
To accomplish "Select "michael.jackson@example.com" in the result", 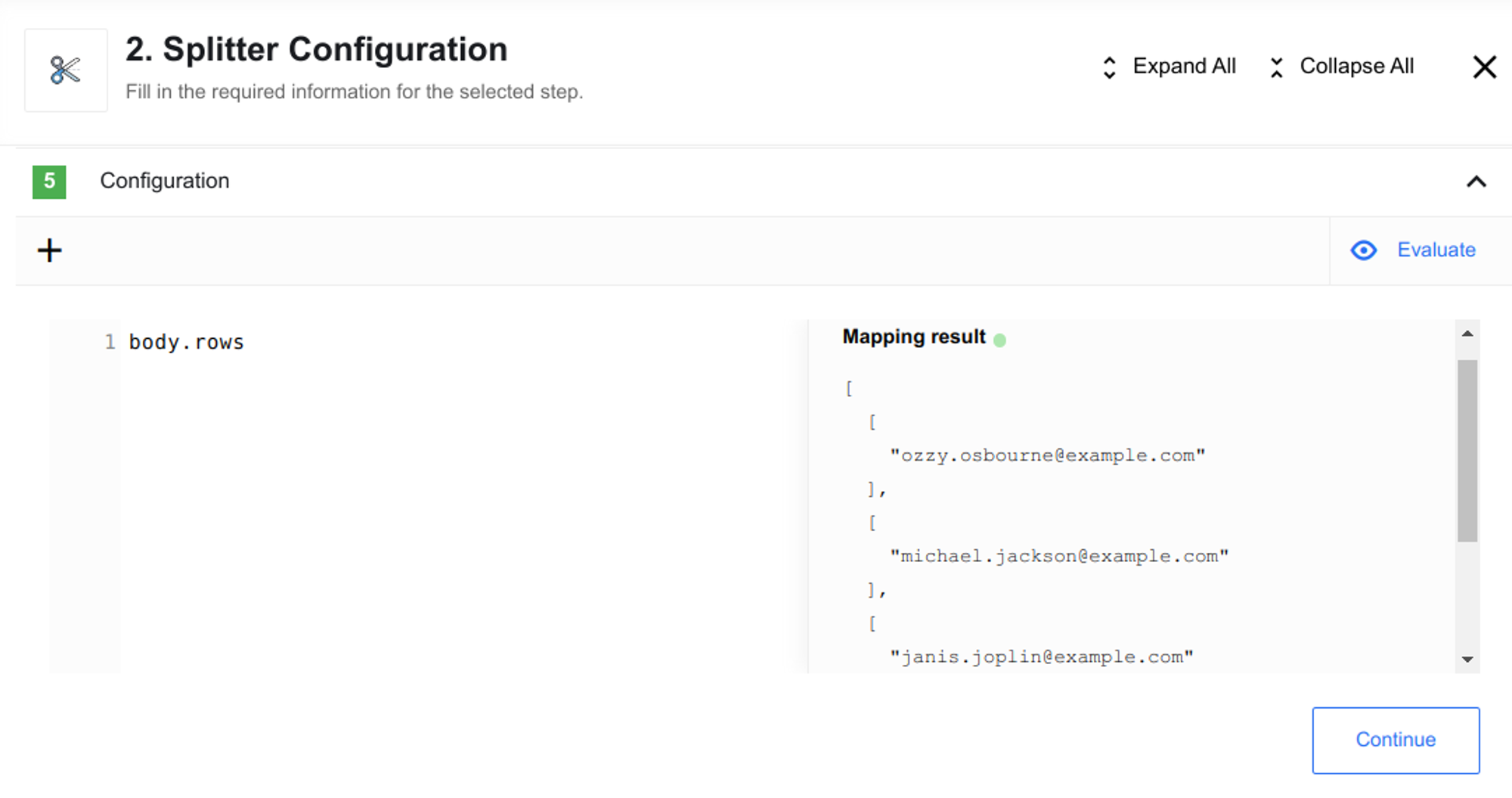I will [x=1059, y=557].
